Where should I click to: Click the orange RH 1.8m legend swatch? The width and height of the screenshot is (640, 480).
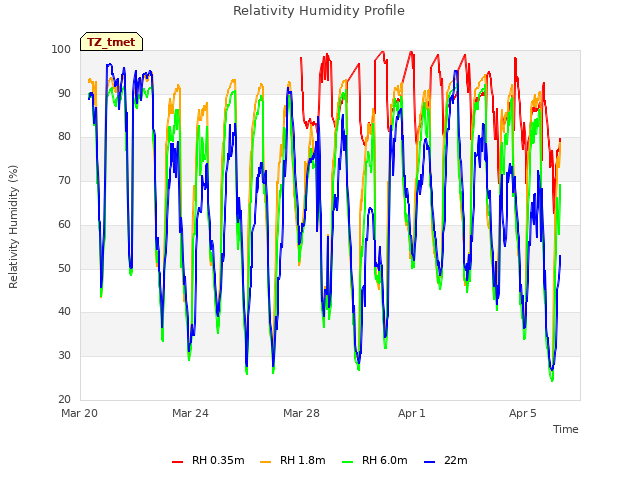(265, 462)
